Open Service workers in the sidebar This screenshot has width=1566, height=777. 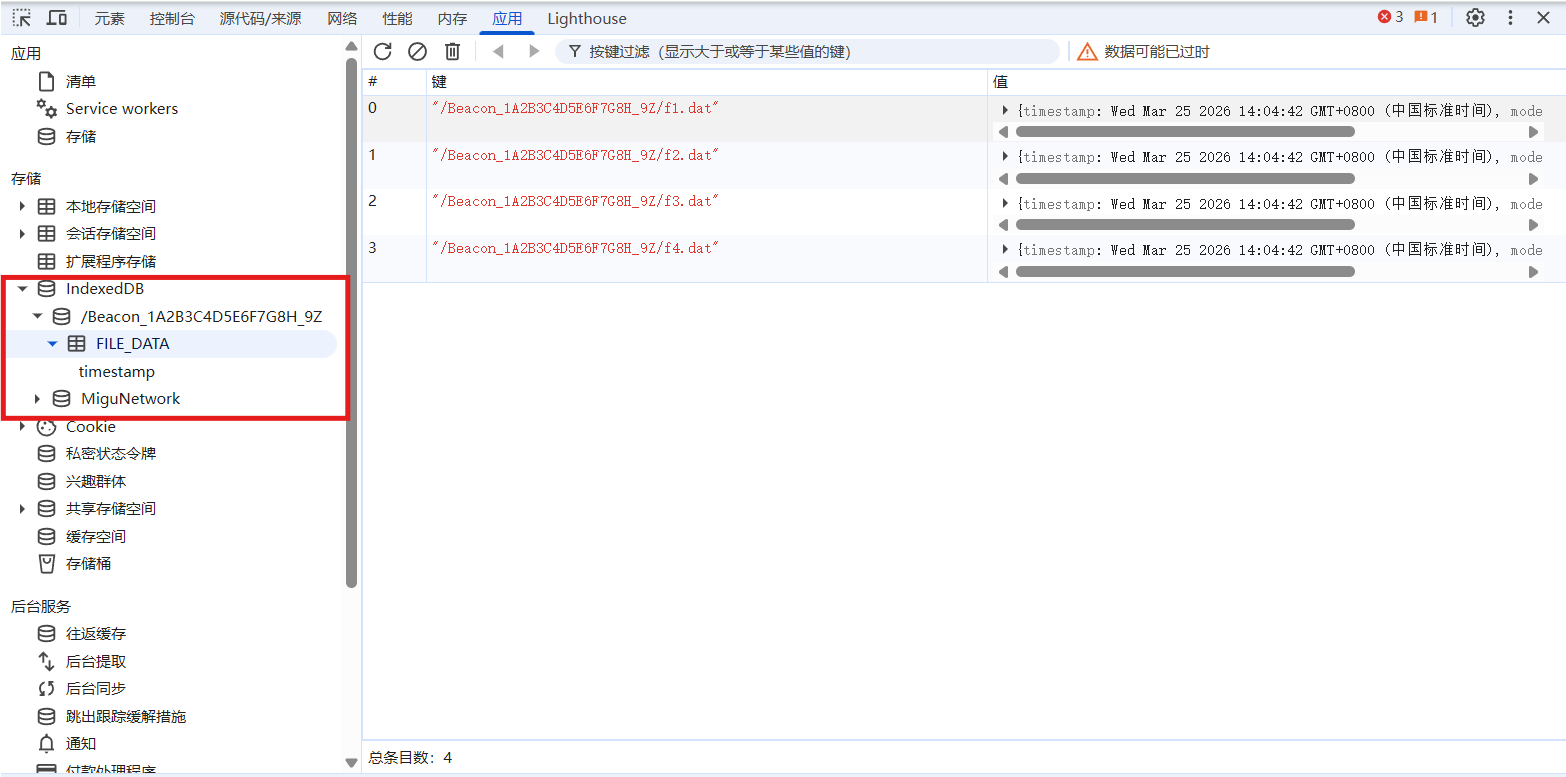[x=122, y=109]
